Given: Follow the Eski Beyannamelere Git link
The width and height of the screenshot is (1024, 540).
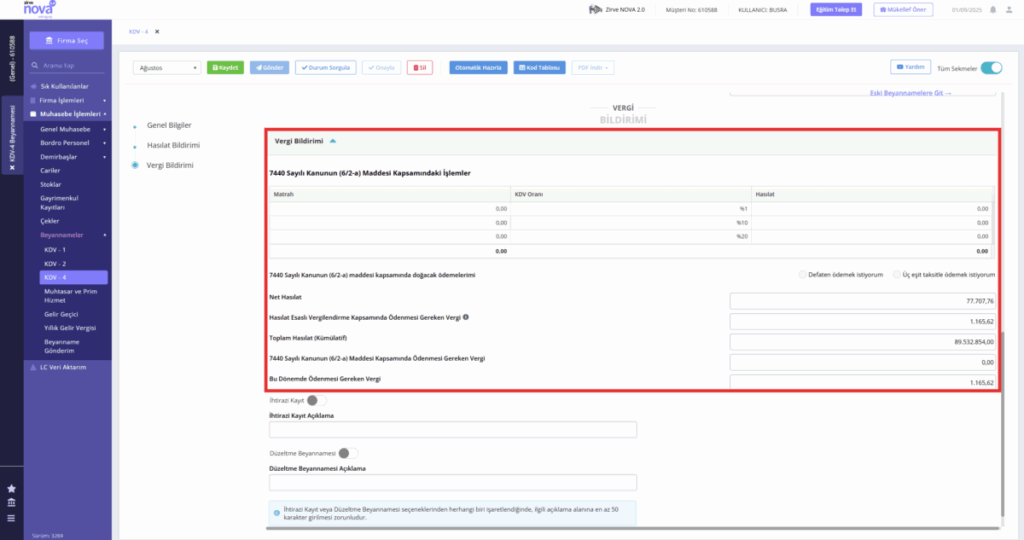Looking at the screenshot, I should 910,93.
